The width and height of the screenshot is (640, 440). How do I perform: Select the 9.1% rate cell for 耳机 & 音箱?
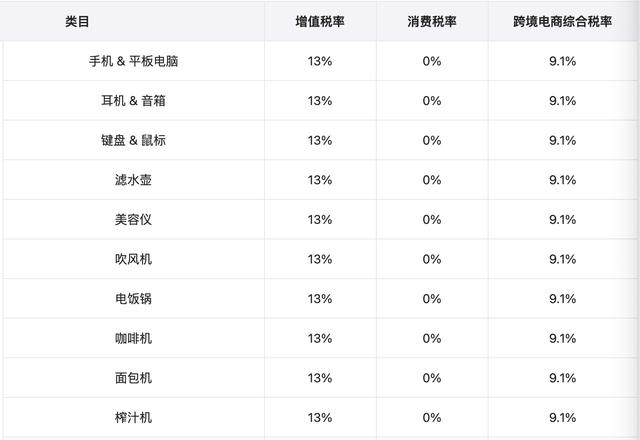pyautogui.click(x=562, y=101)
